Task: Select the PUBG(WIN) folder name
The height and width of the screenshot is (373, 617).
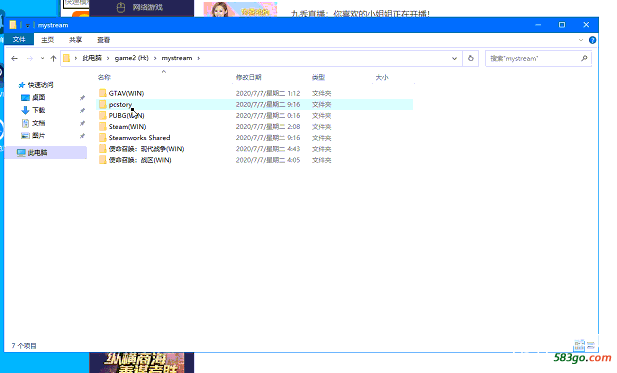Action: 126,116
